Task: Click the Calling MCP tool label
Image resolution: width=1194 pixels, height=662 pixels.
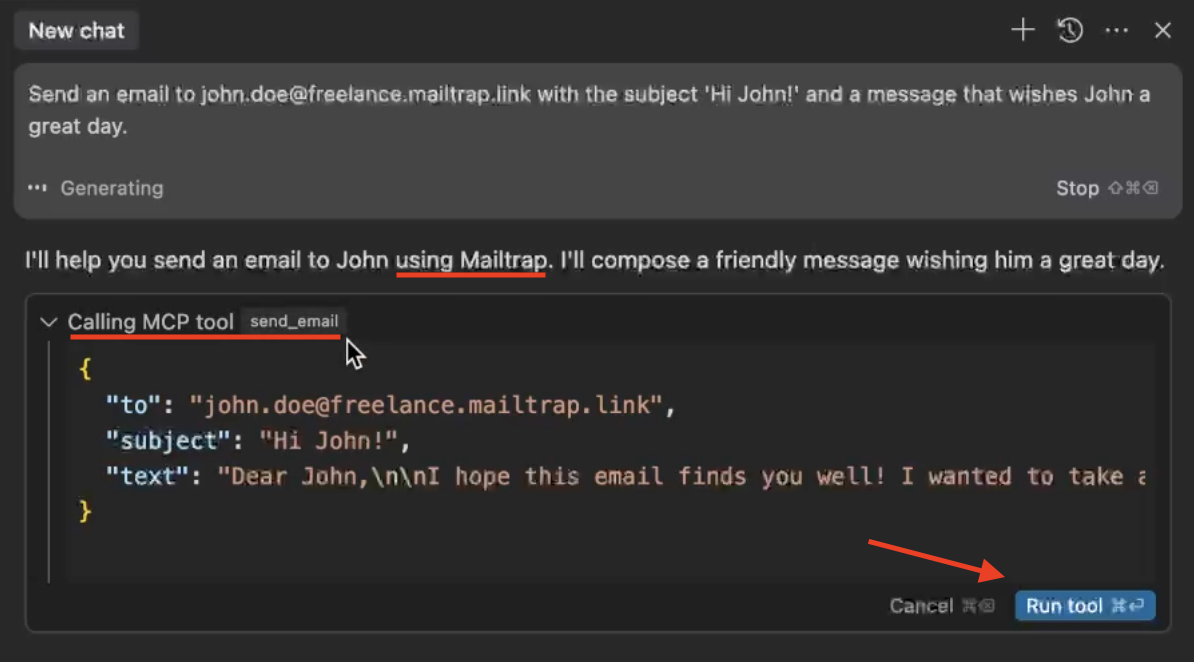Action: pyautogui.click(x=150, y=322)
